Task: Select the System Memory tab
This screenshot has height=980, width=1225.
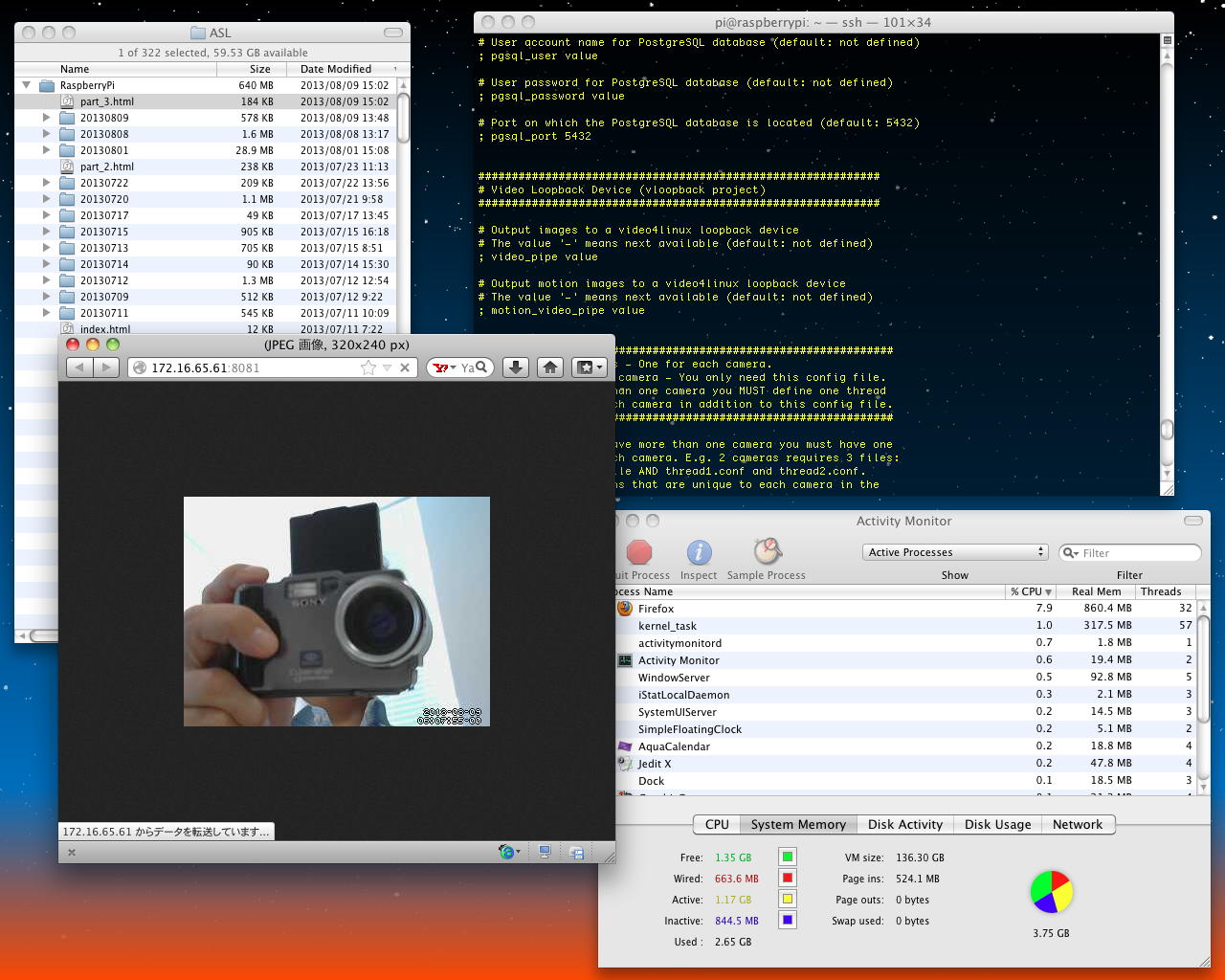Action: (798, 825)
